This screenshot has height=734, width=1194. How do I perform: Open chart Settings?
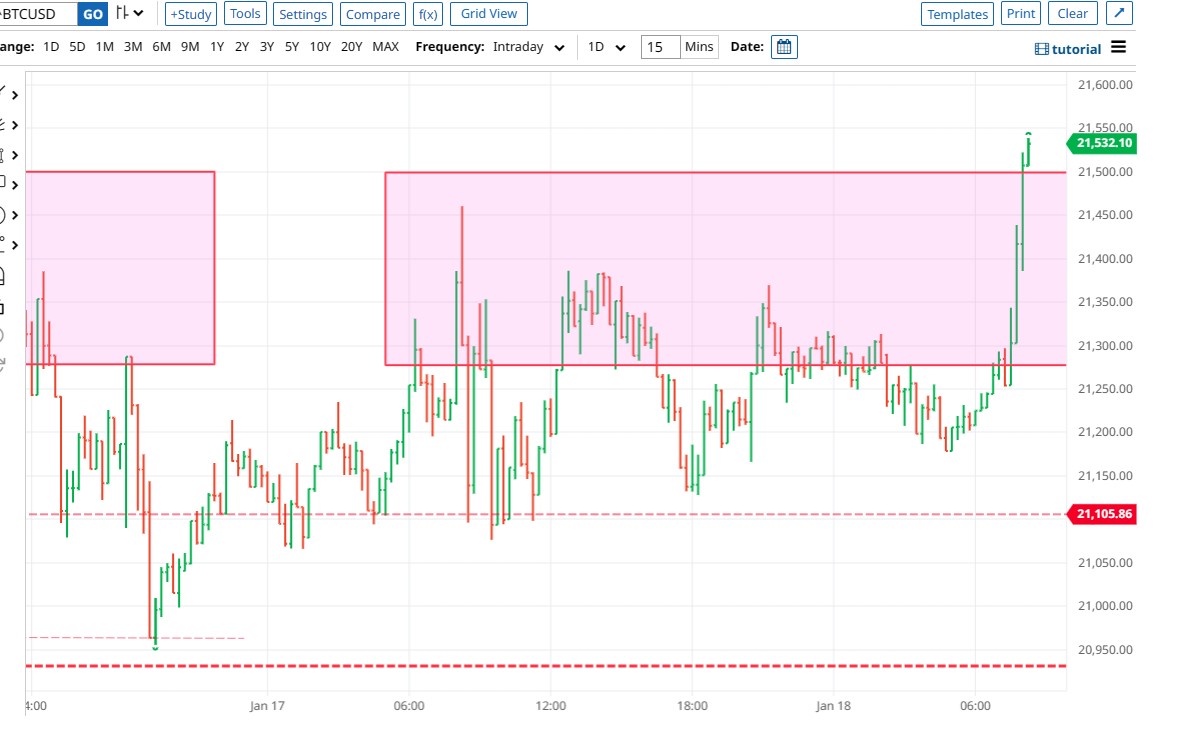click(x=302, y=14)
